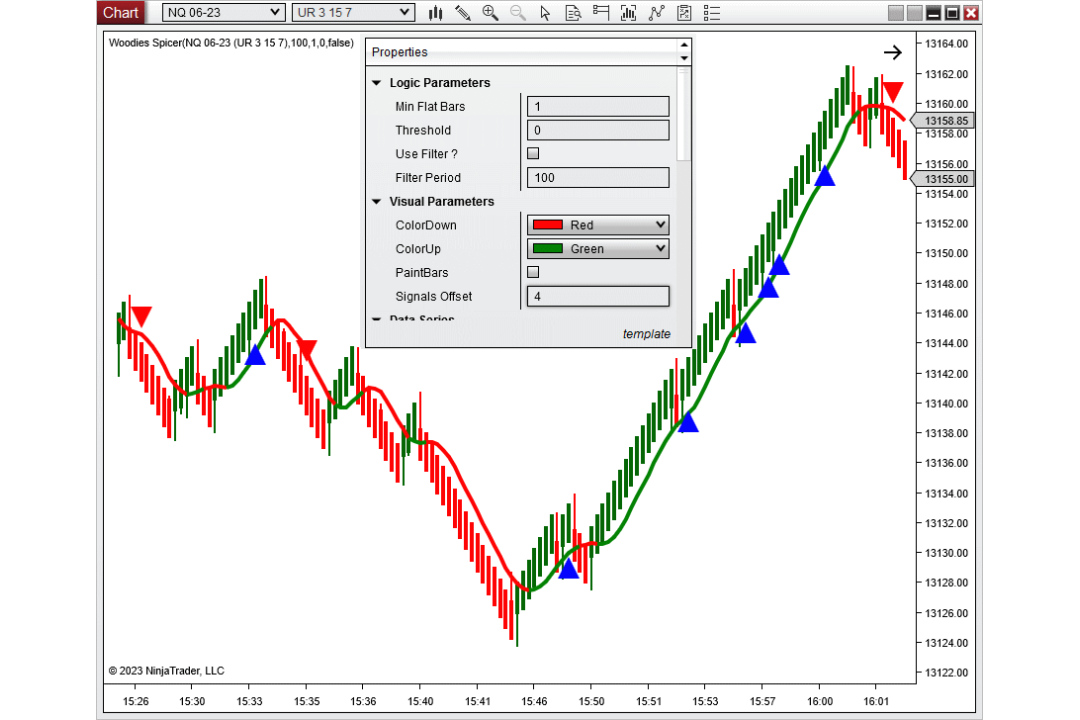Click the 13158.85 price marker
The height and width of the screenshot is (720, 1080).
(x=941, y=121)
